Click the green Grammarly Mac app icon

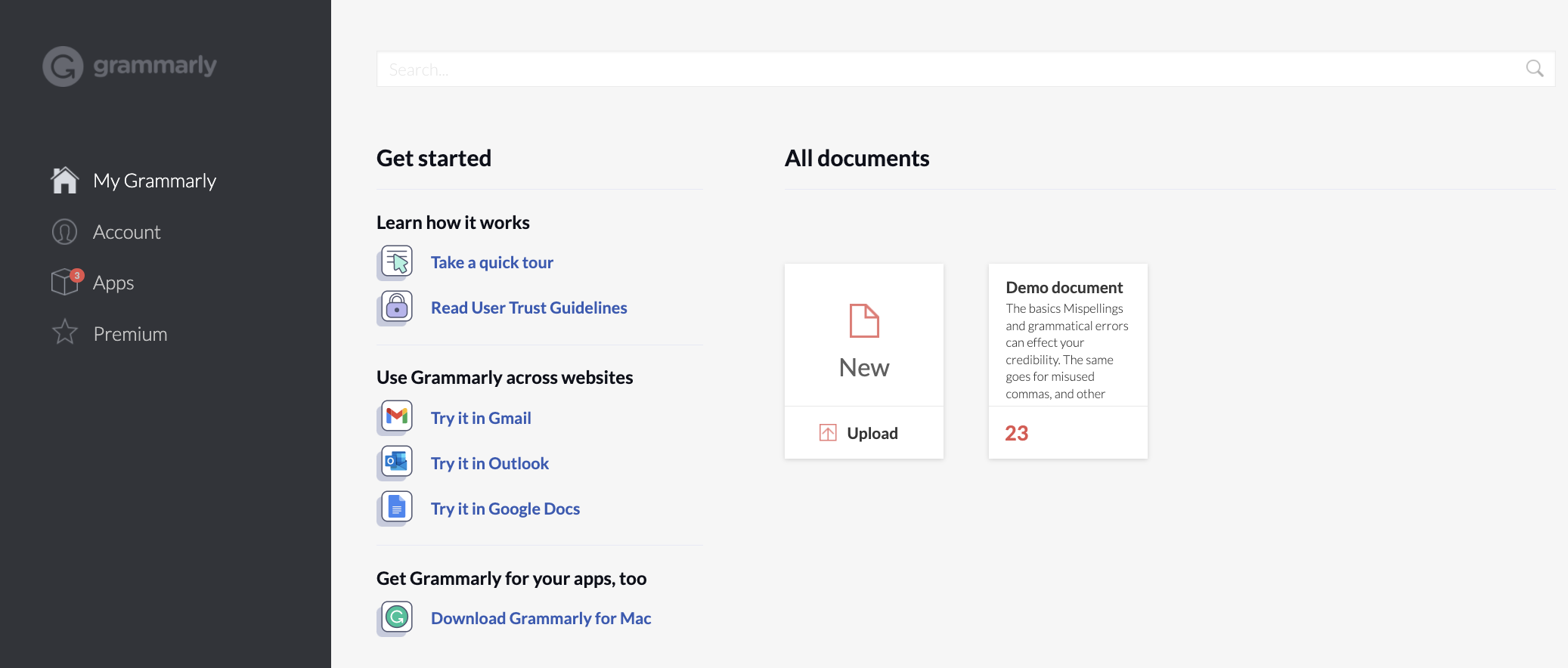397,617
